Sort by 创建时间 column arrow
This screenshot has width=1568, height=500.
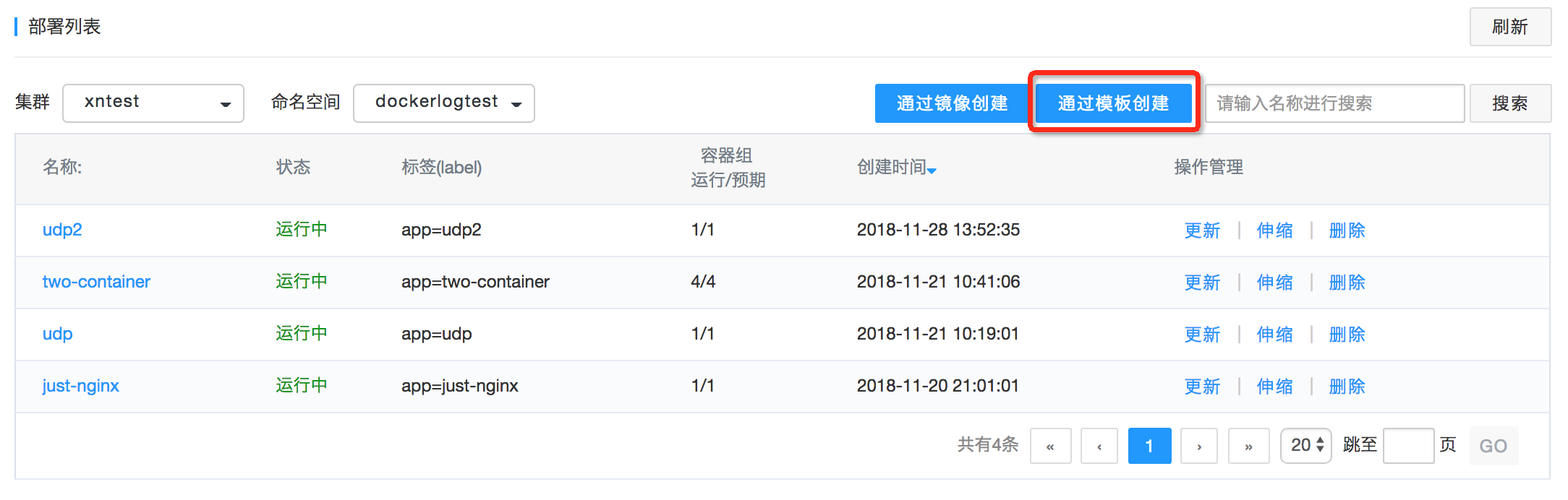click(x=932, y=171)
